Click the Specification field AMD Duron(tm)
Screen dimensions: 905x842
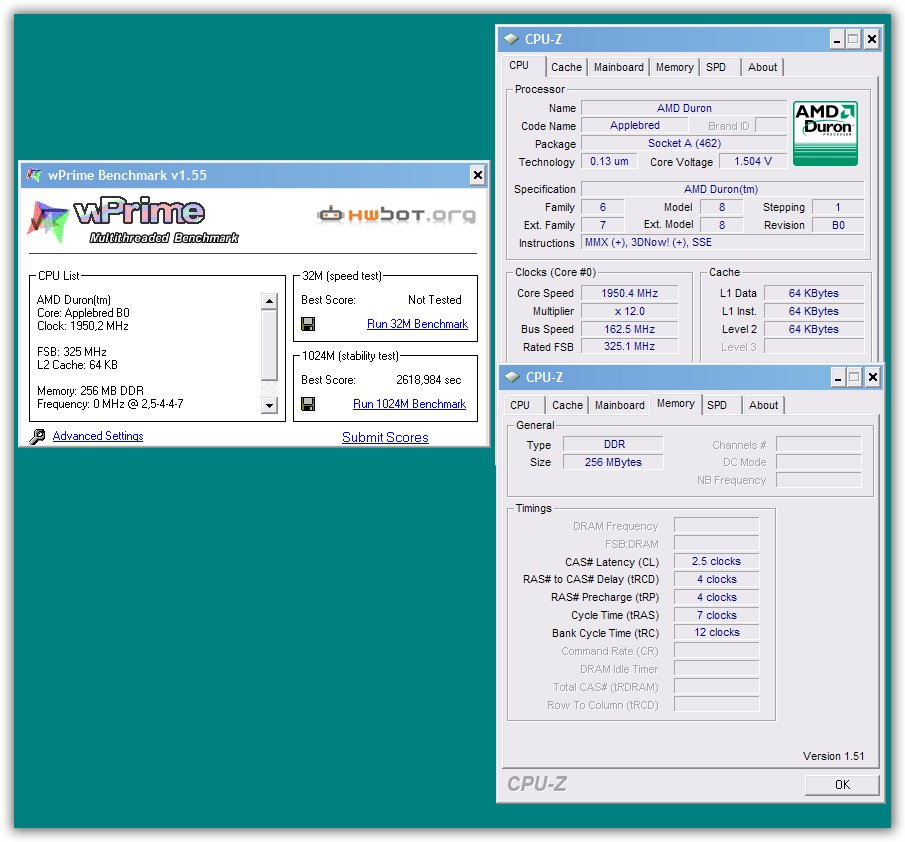click(x=722, y=189)
